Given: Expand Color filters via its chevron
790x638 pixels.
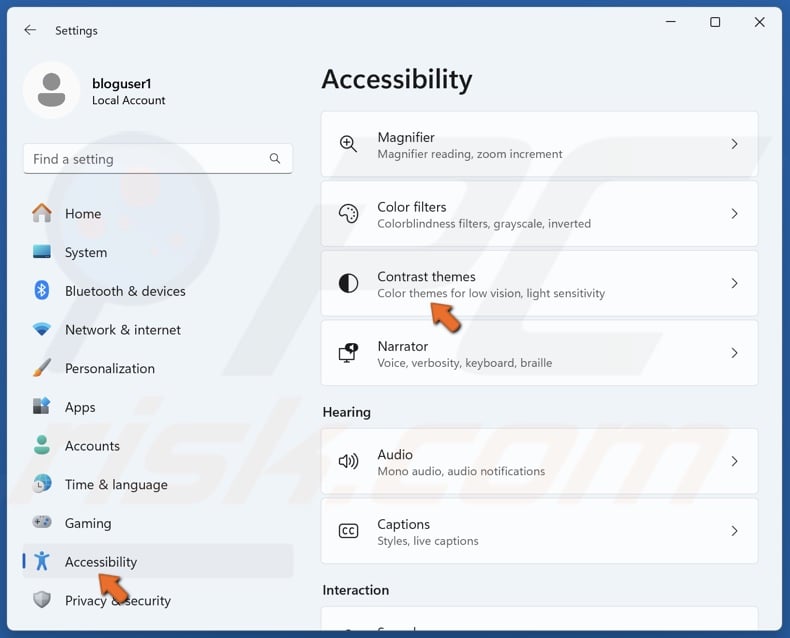Looking at the screenshot, I should click(x=734, y=214).
